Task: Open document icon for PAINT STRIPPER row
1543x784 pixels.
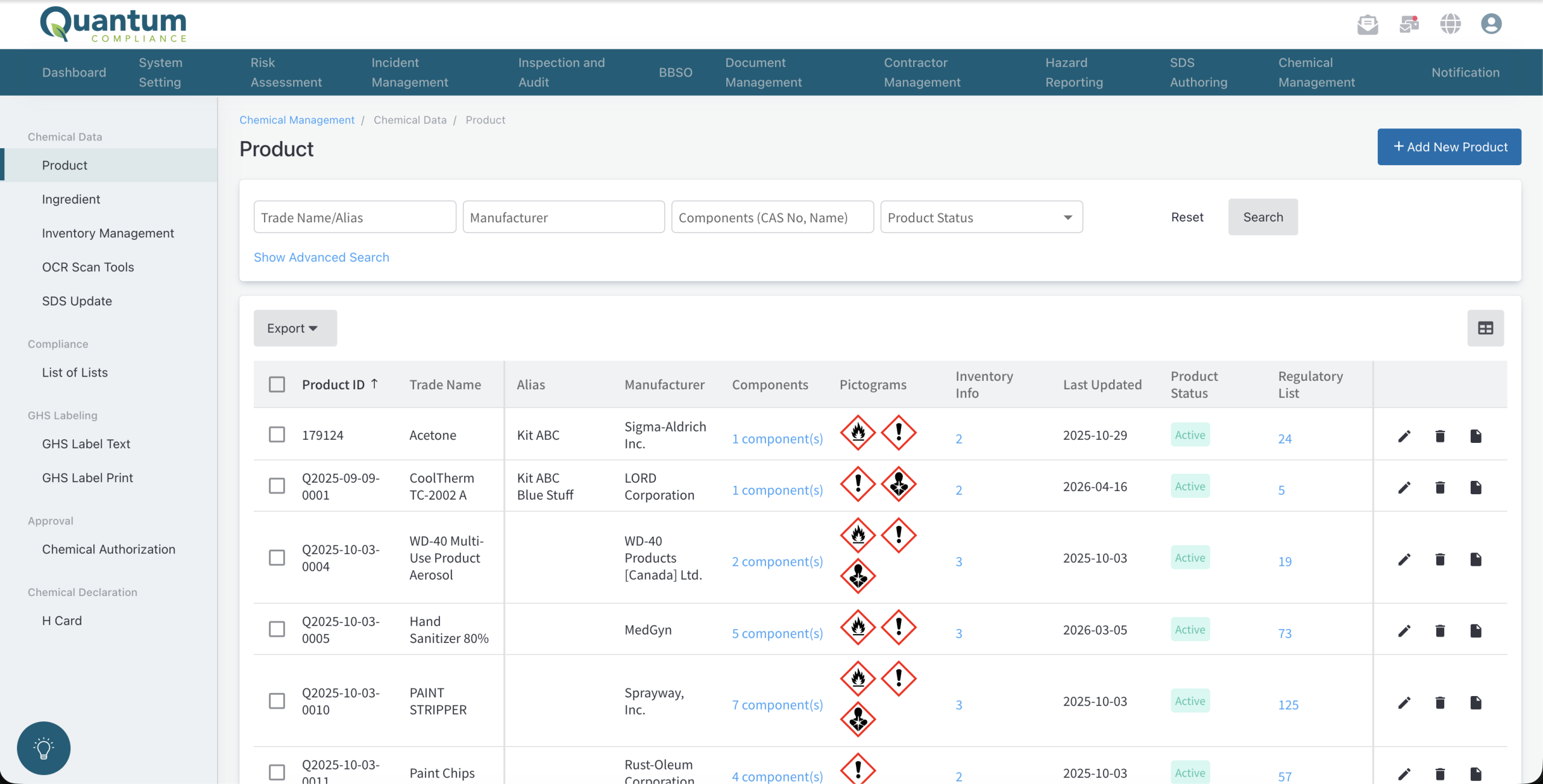Action: click(x=1475, y=702)
